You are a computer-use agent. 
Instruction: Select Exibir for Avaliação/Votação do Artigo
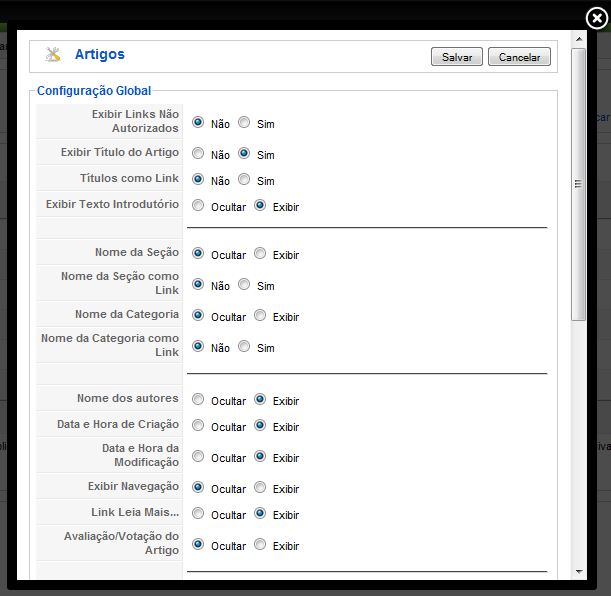coord(260,544)
